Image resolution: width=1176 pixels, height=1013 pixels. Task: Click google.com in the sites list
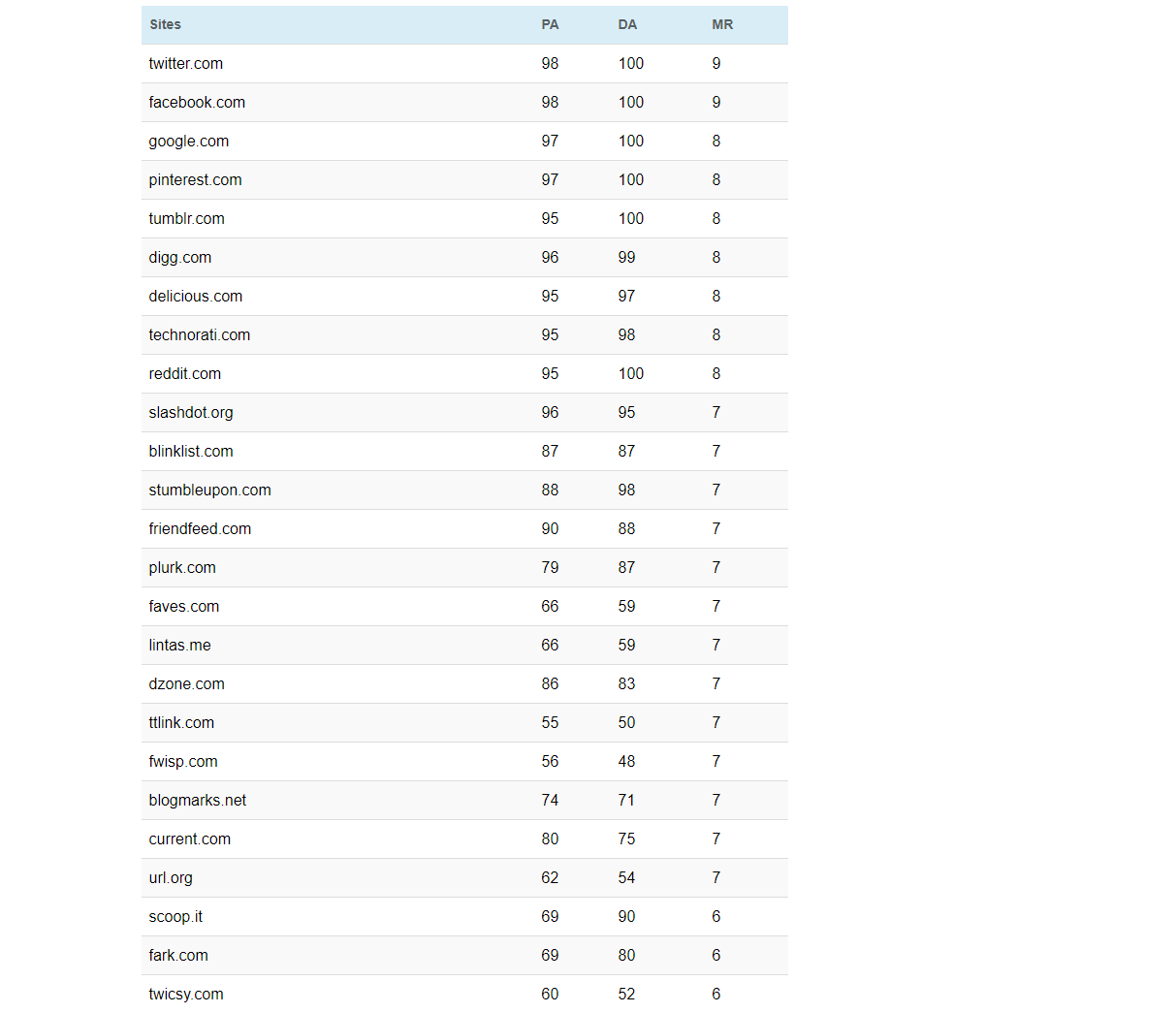[188, 141]
